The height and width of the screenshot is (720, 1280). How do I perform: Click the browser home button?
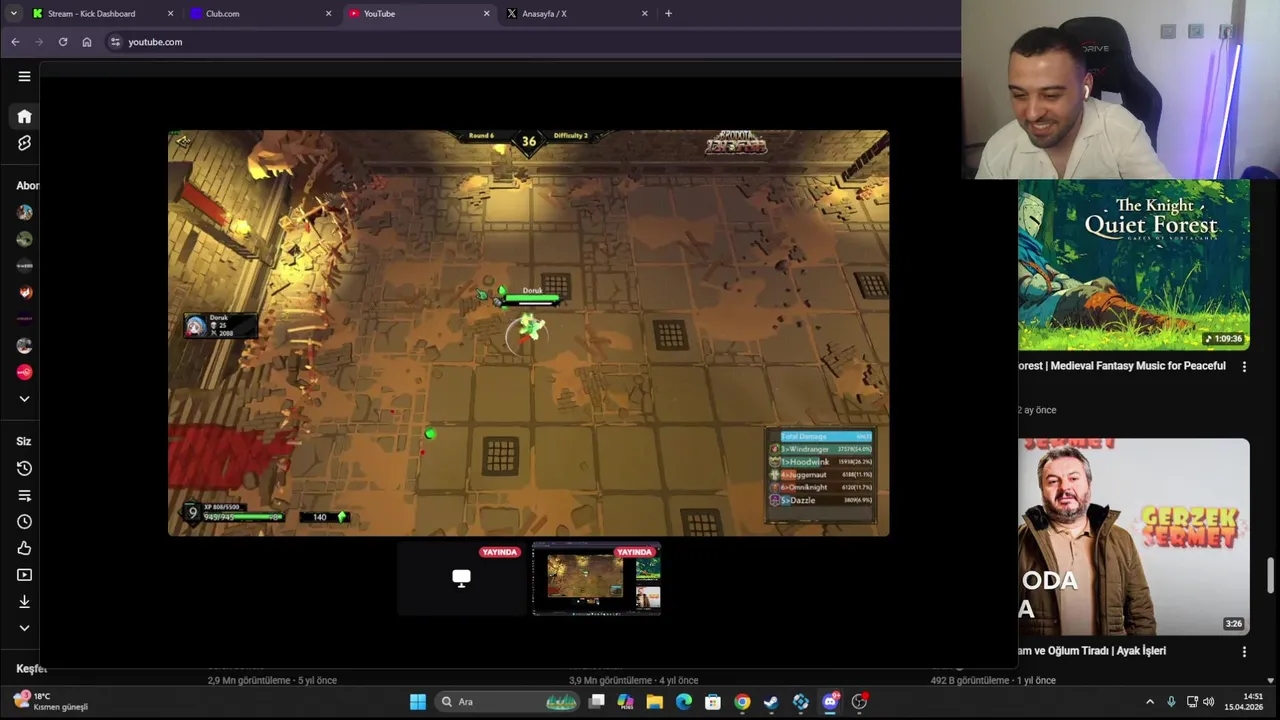[x=87, y=42]
